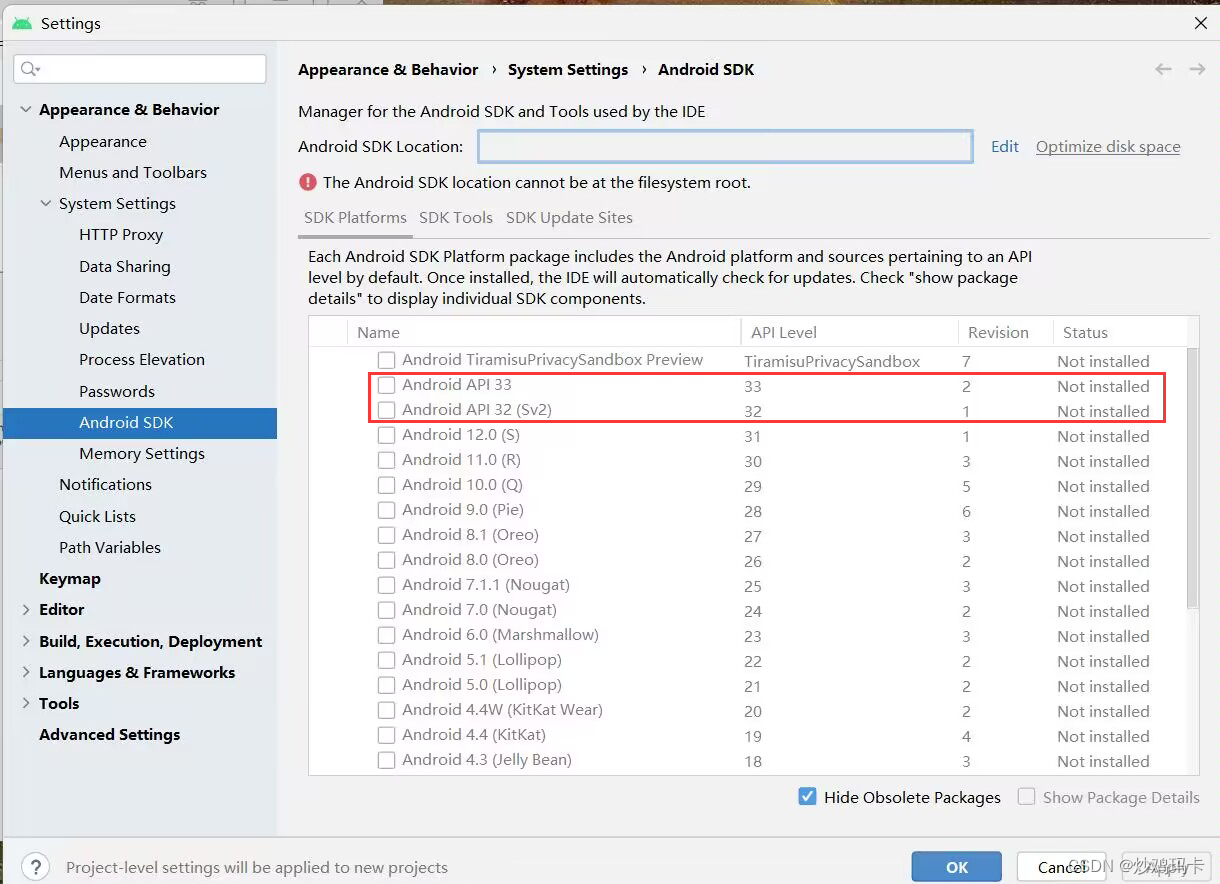Open the Updates settings page

109,328
